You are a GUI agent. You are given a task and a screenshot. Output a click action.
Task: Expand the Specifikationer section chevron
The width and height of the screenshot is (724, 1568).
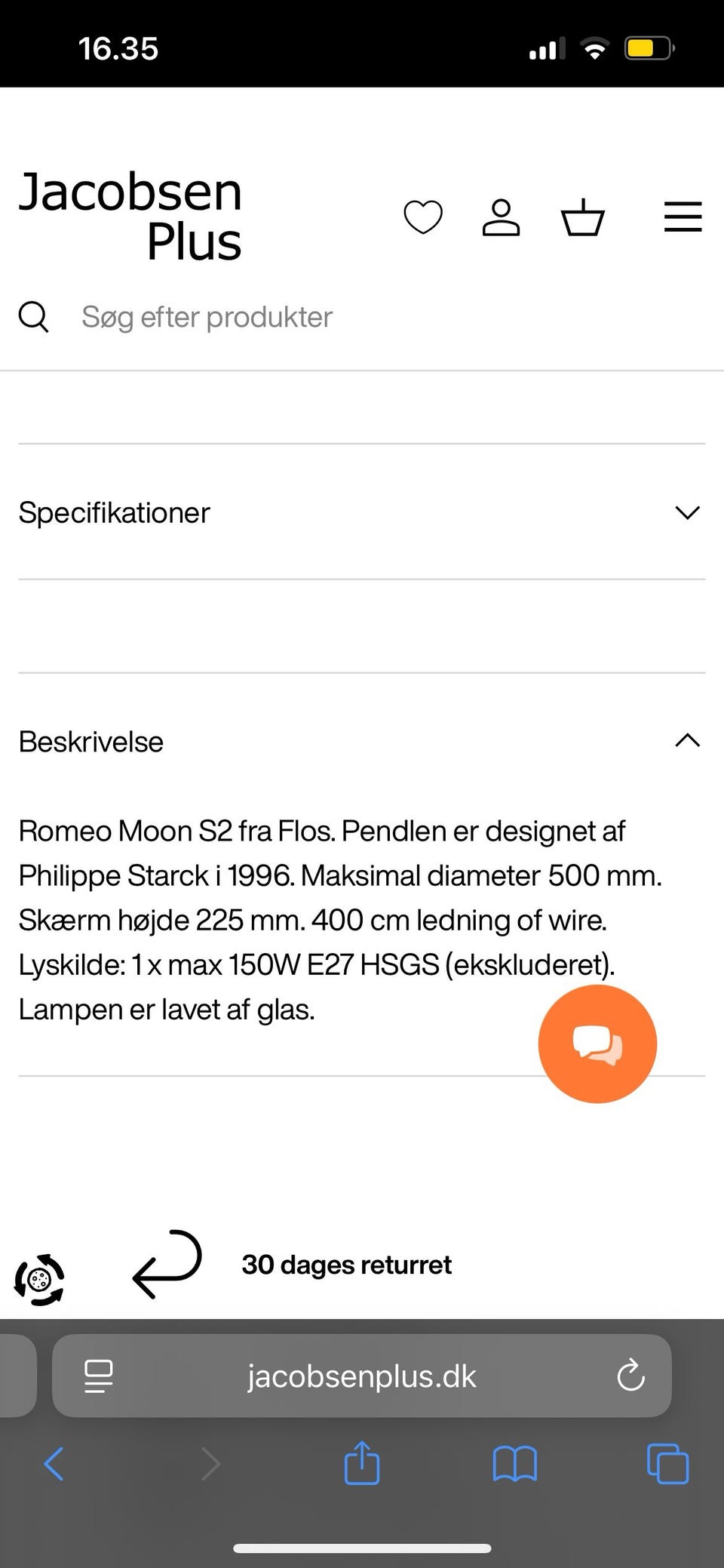click(x=687, y=513)
